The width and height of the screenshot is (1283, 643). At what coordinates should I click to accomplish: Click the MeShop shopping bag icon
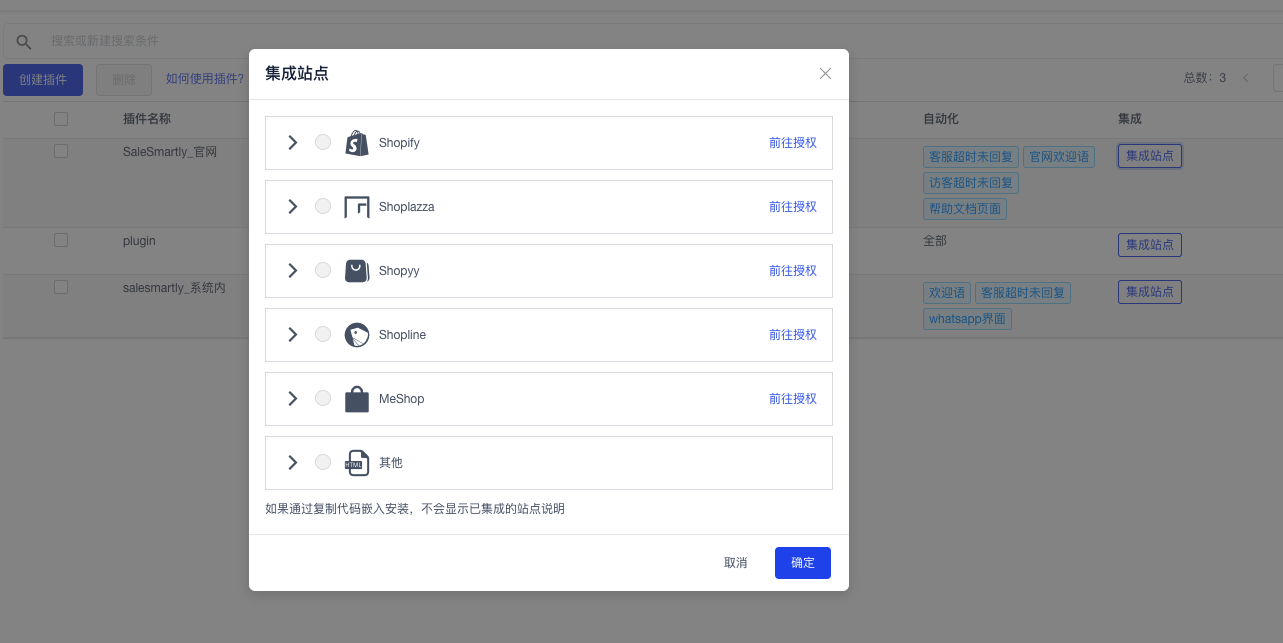[357, 399]
